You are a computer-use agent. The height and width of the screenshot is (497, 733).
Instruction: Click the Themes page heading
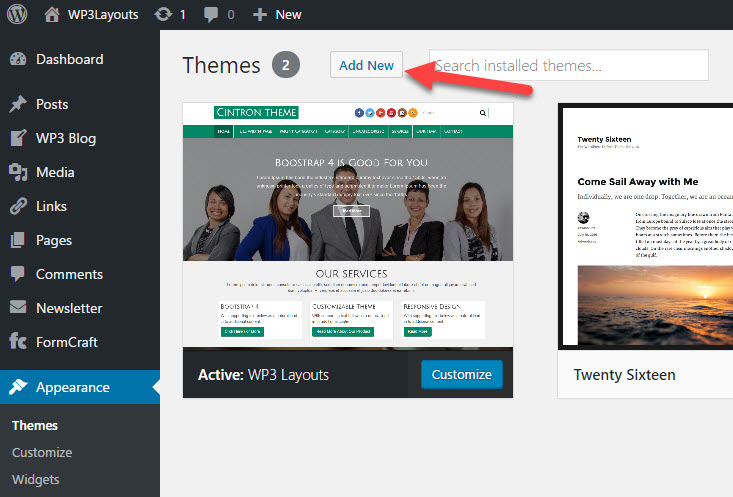[x=222, y=65]
